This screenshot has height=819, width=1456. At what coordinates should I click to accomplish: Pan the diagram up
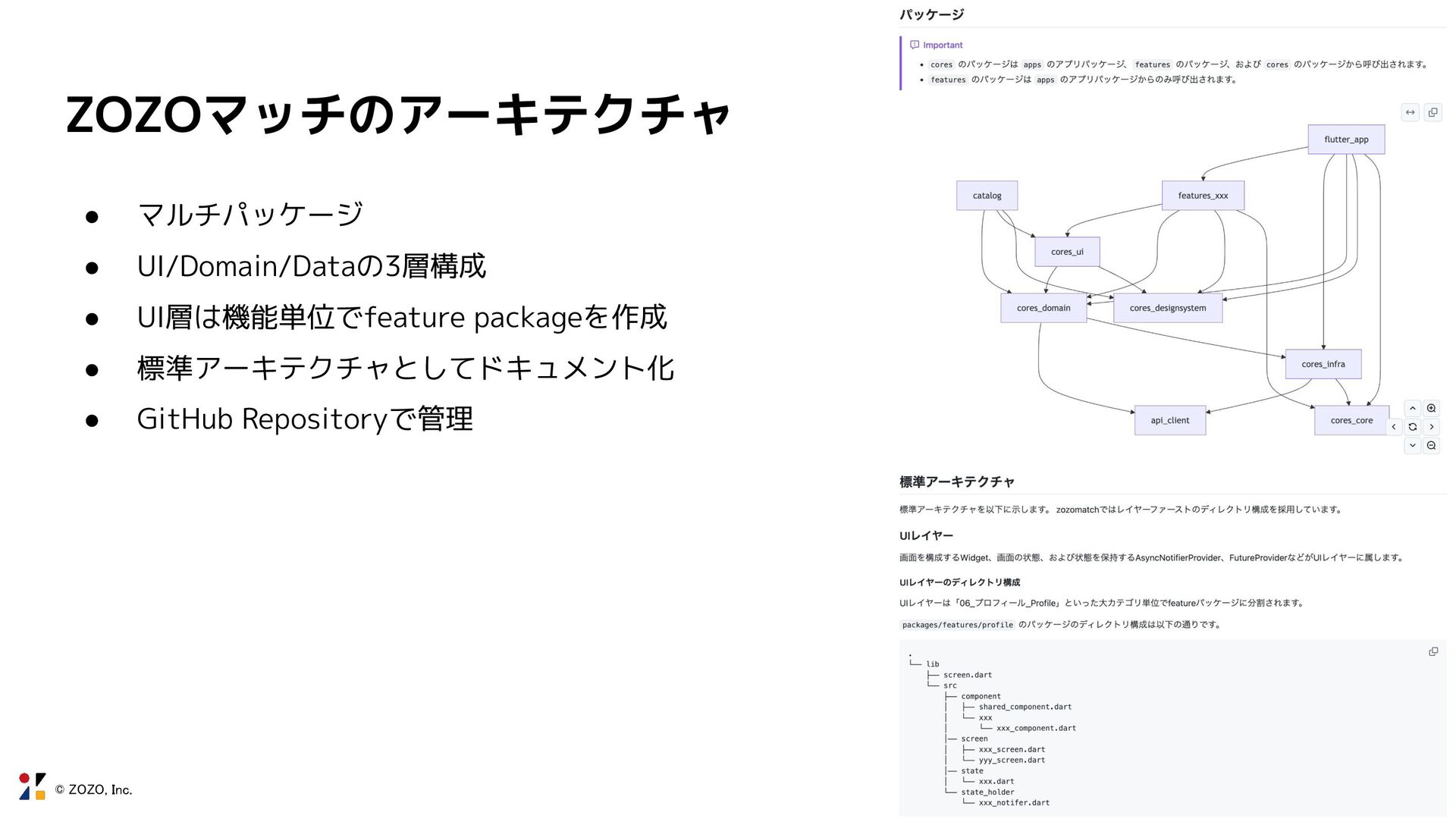(1412, 408)
